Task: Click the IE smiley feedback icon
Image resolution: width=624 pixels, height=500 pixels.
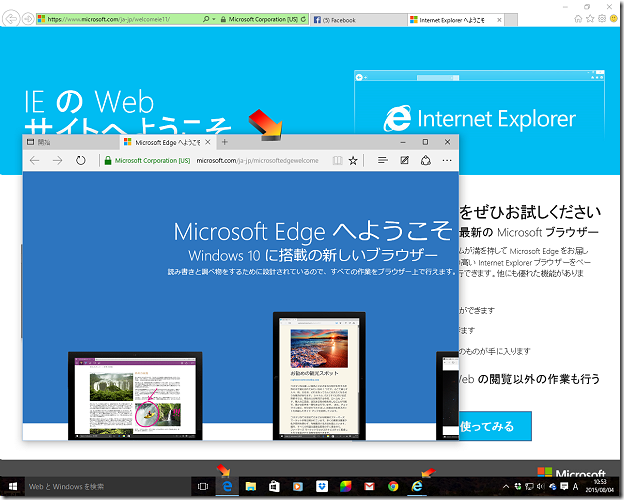Action: click(614, 19)
